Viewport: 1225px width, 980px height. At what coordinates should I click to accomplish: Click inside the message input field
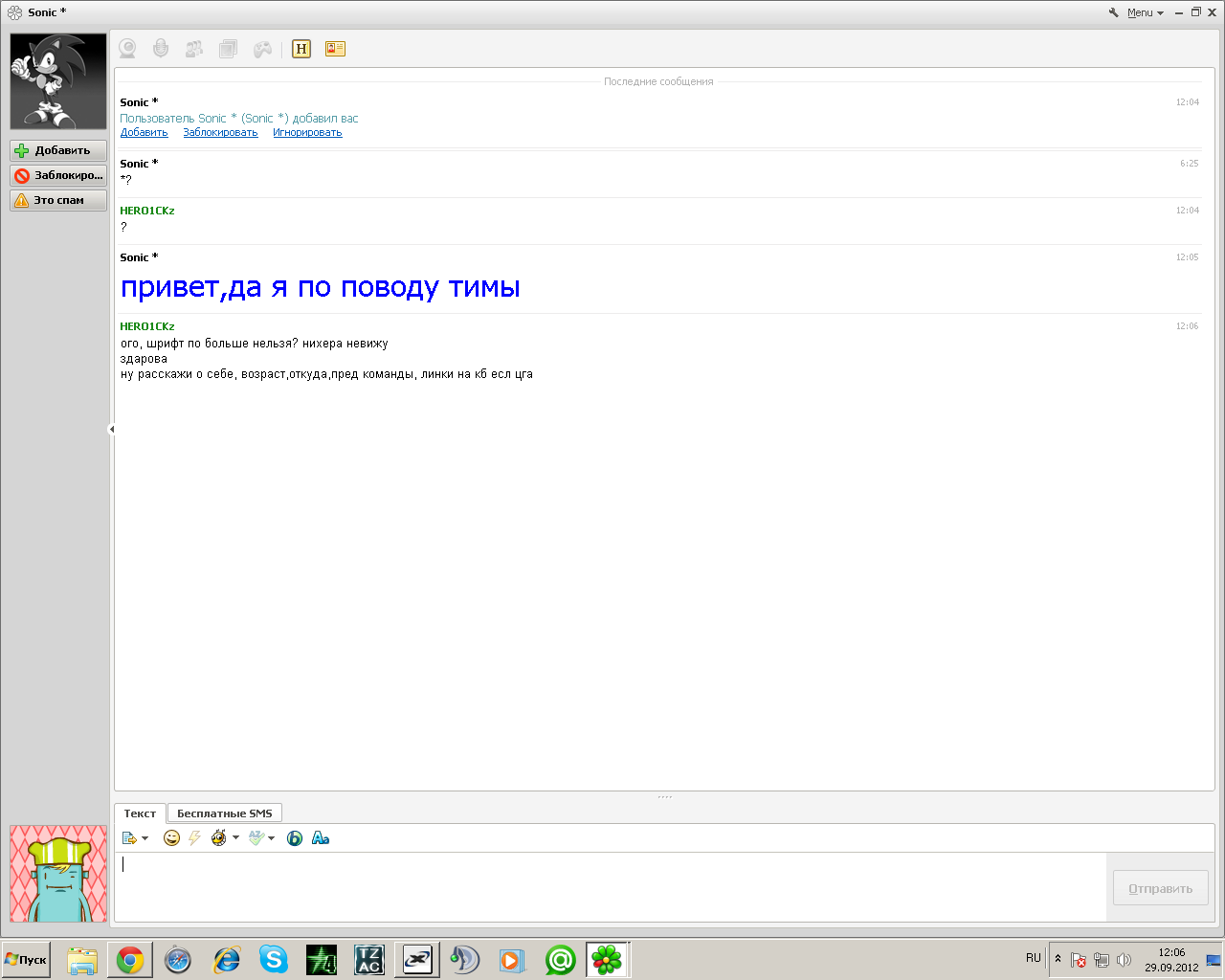click(611, 887)
